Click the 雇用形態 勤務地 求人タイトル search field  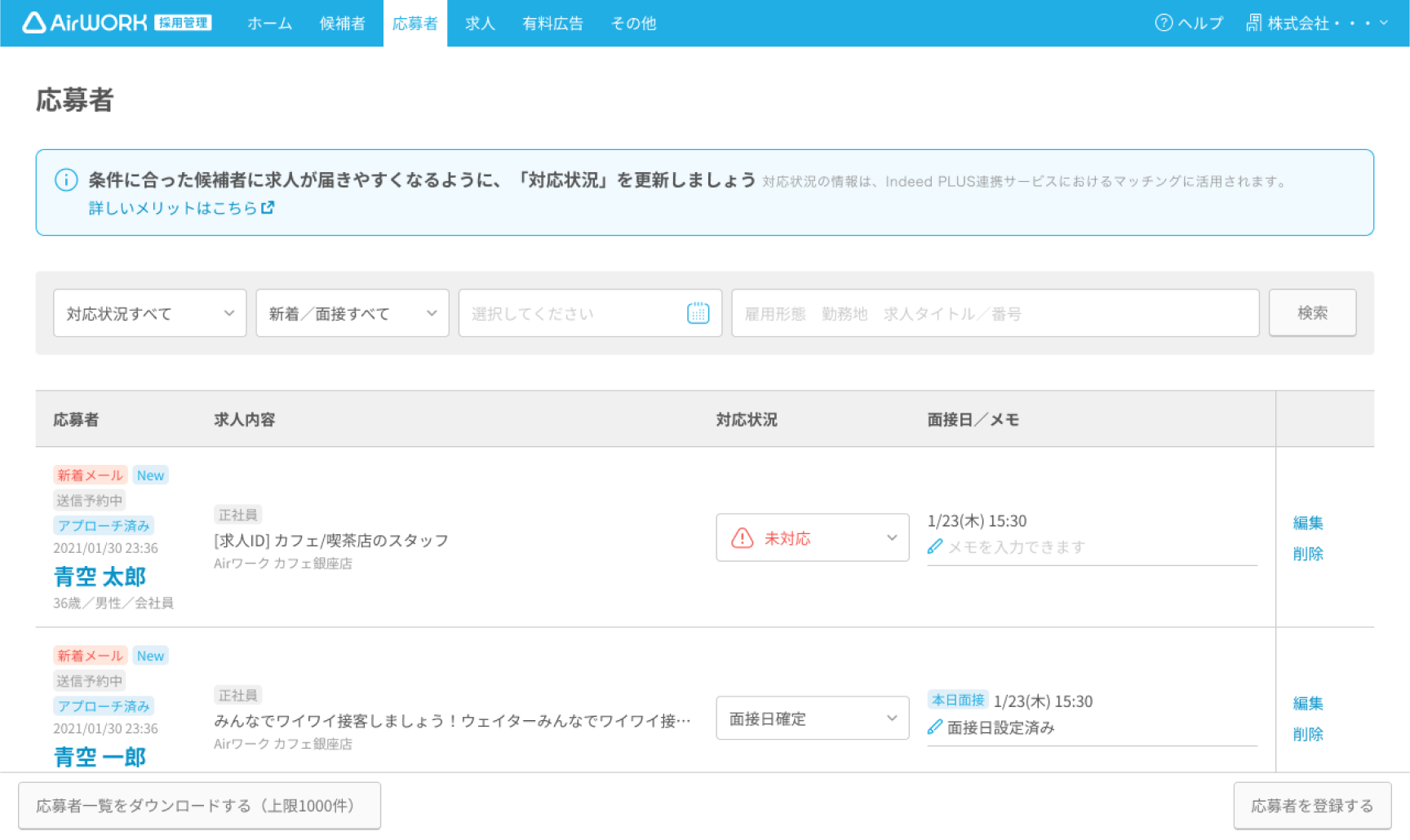coord(995,313)
